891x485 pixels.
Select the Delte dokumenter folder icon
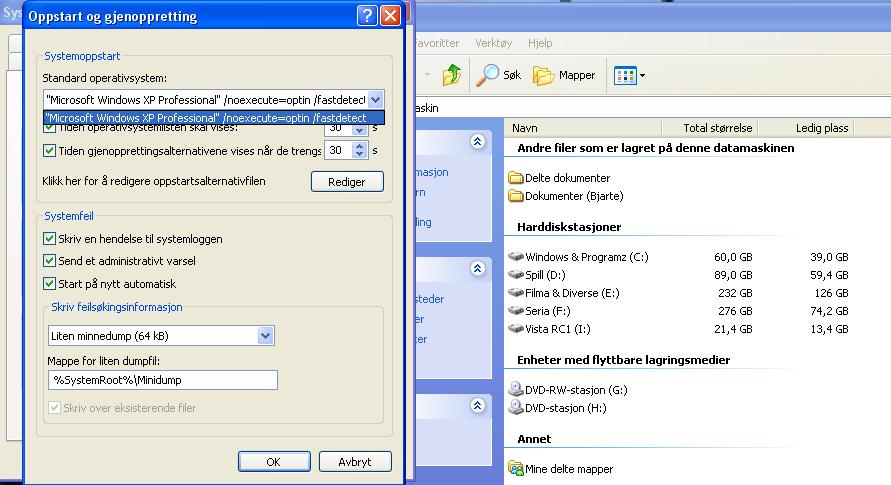coord(515,178)
